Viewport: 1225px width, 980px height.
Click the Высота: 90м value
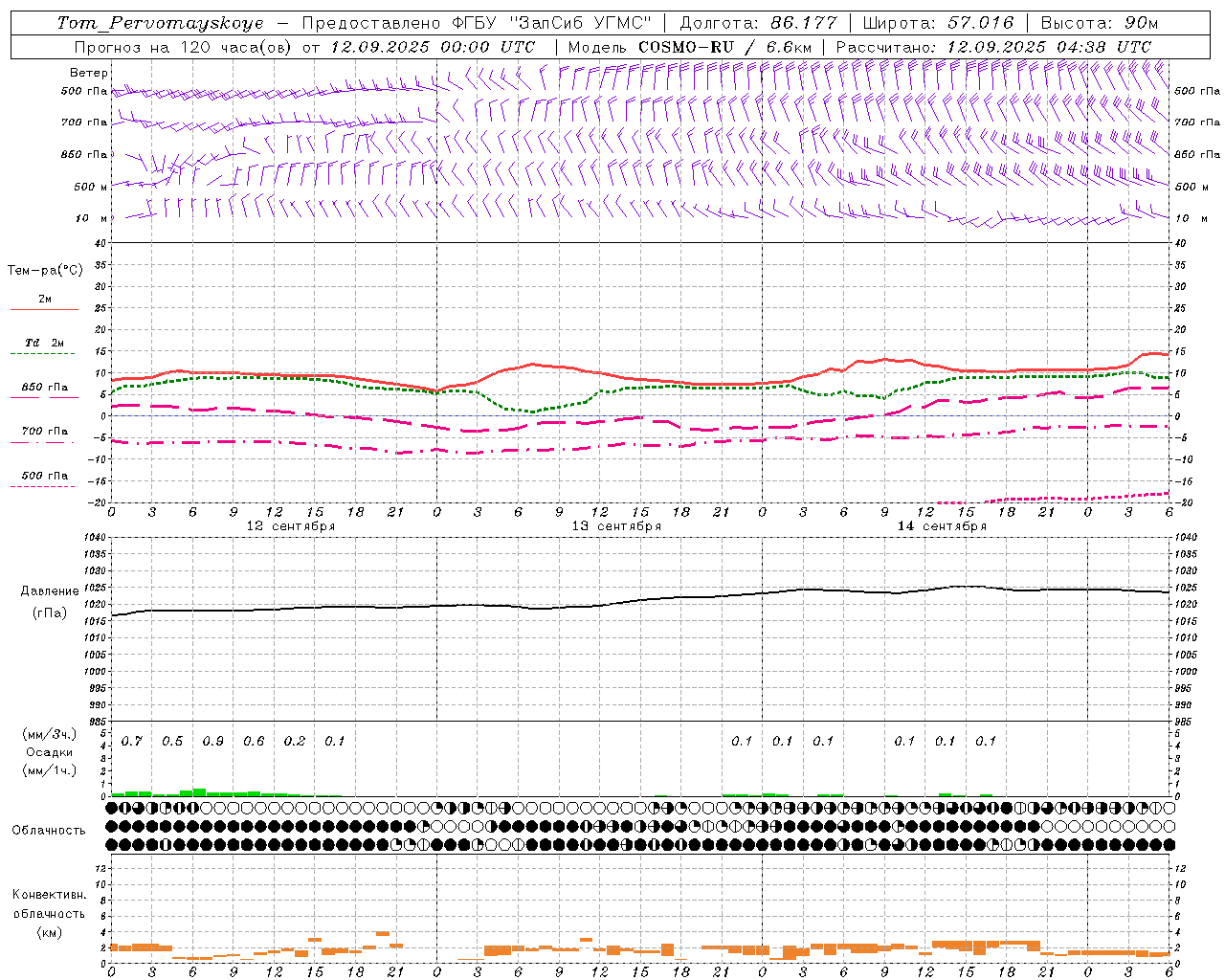(x=1100, y=23)
